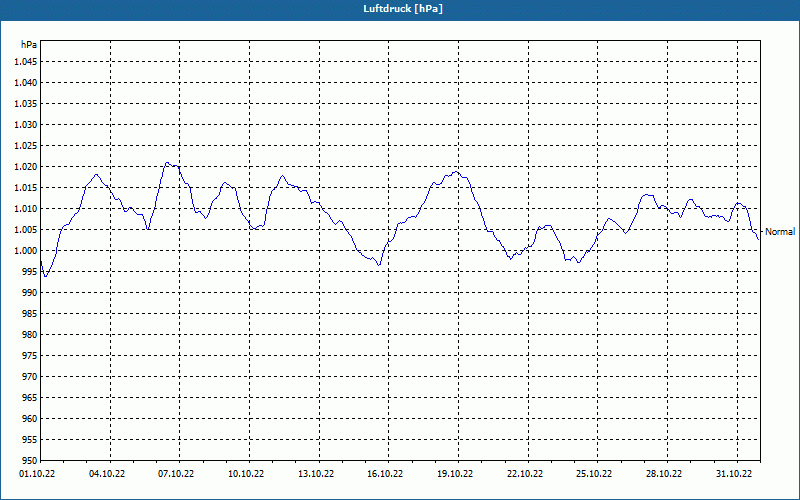Click the 960 y-axis value

(x=30, y=418)
